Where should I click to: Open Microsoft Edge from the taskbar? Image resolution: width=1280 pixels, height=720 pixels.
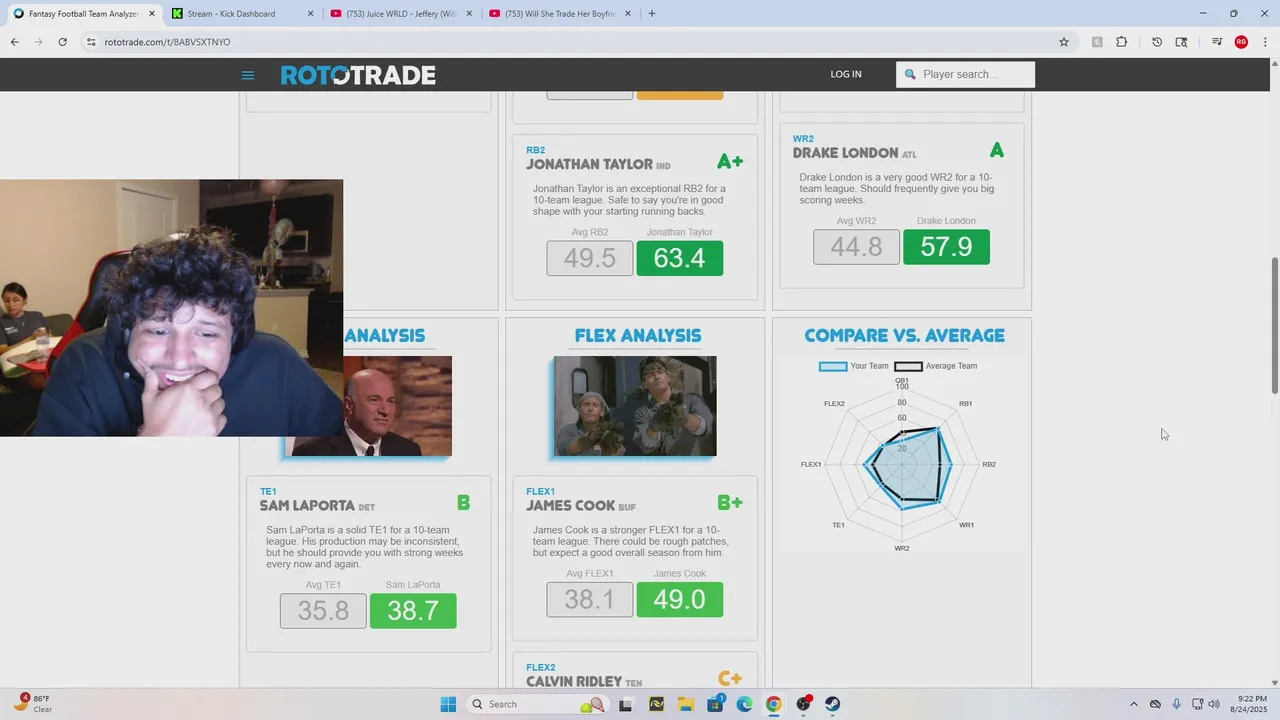[744, 704]
